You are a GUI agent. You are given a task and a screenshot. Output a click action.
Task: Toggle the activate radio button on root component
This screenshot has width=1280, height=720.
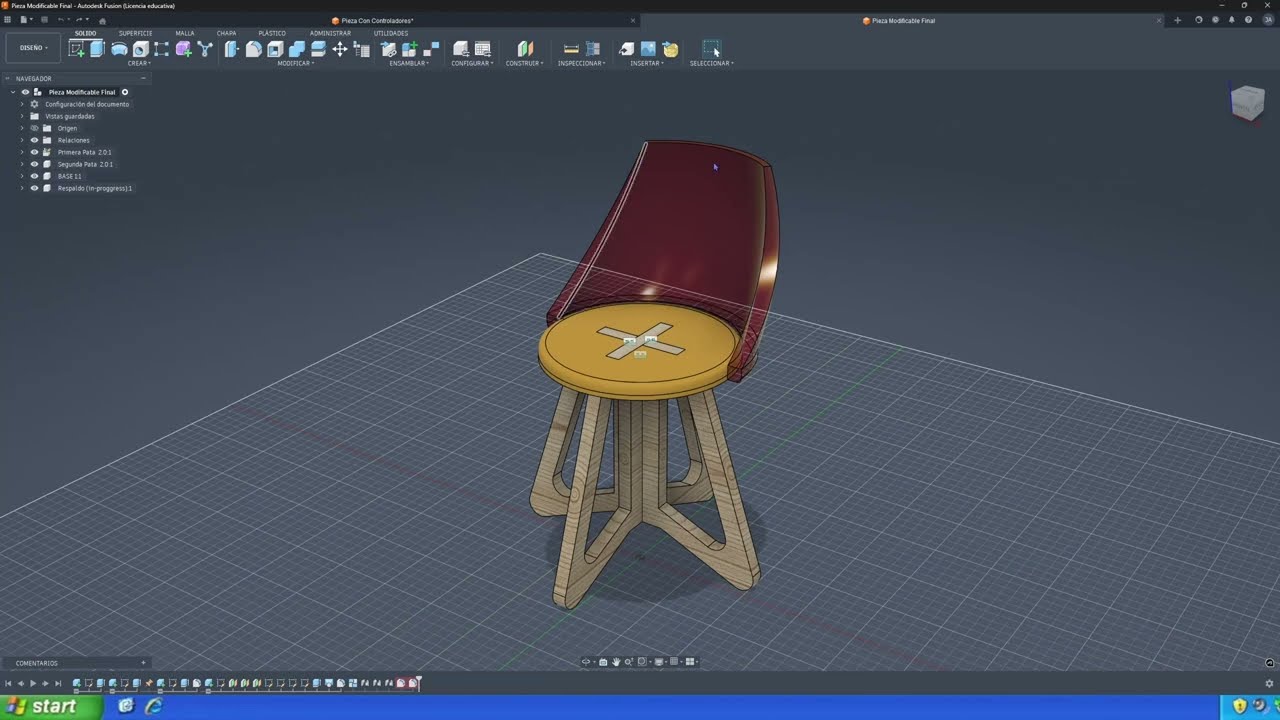(x=125, y=92)
